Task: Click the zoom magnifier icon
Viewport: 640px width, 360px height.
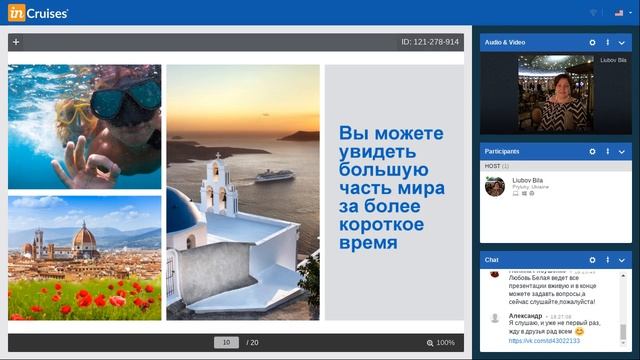Action: point(430,343)
